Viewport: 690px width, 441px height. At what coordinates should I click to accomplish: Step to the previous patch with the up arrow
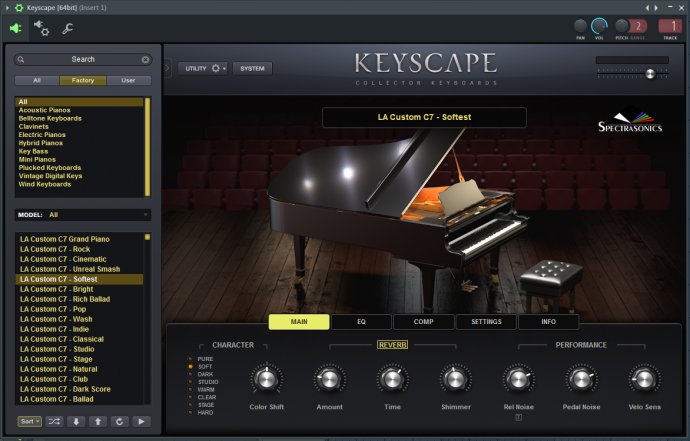pos(98,422)
